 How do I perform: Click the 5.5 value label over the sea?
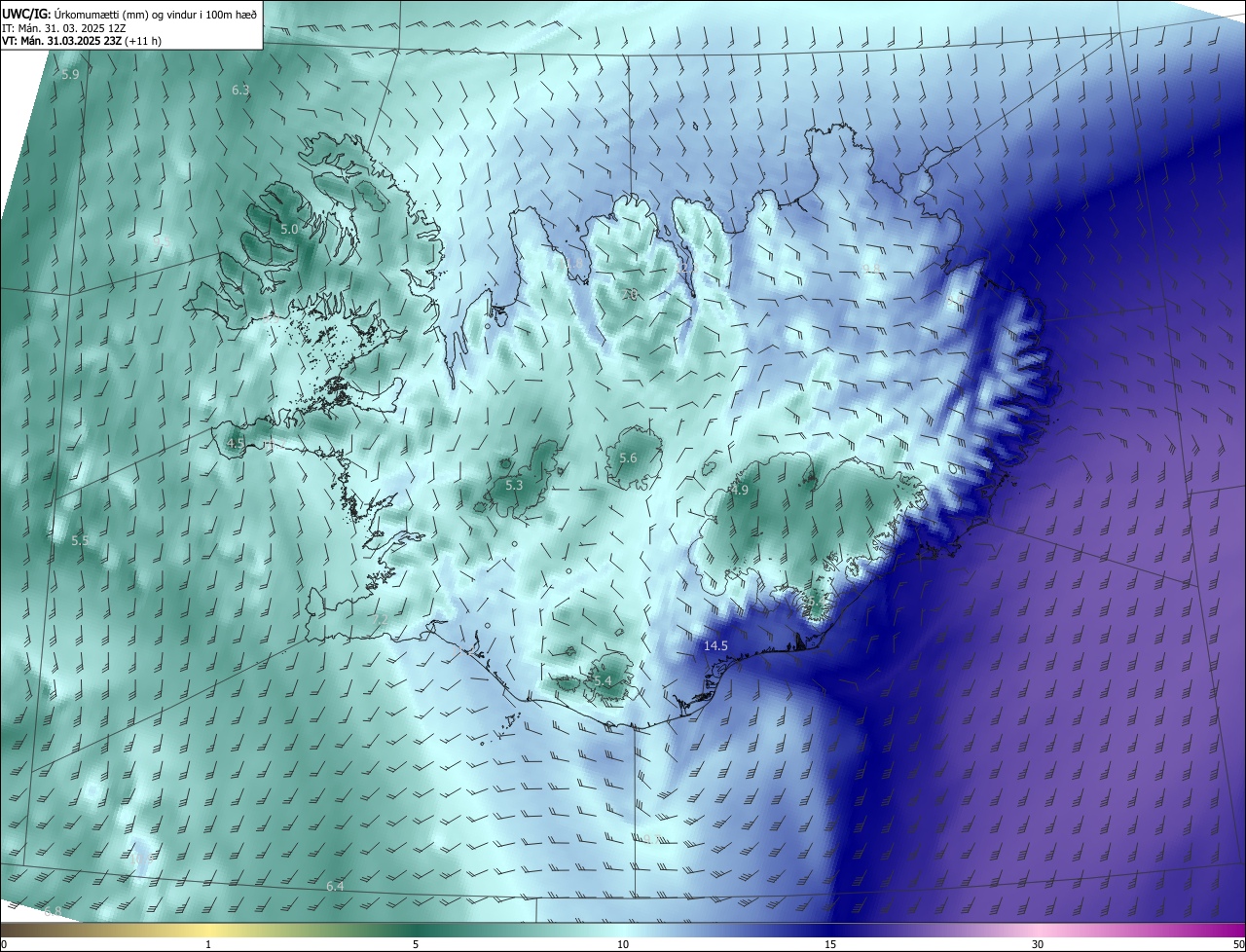80,540
